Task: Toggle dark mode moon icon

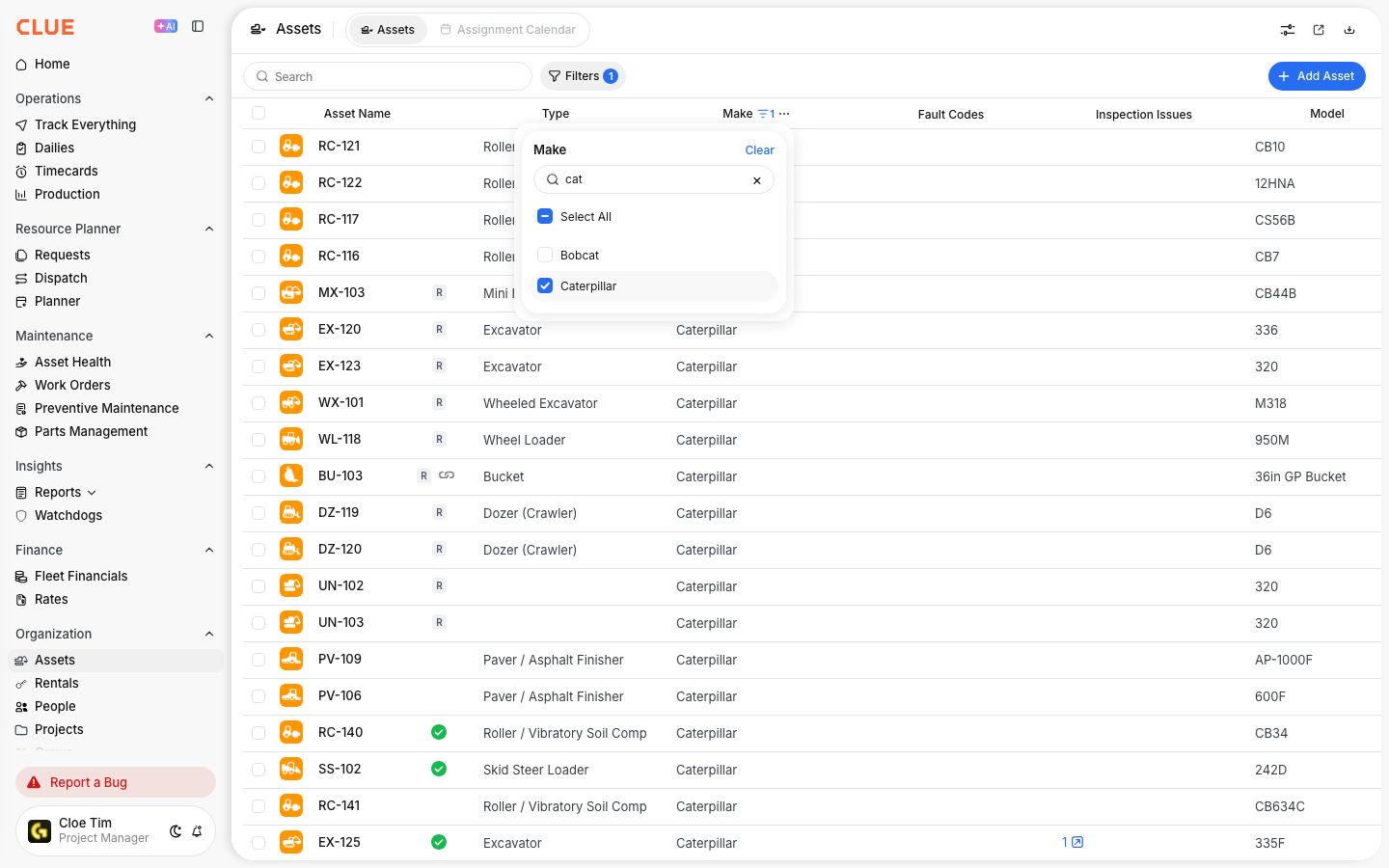Action: tap(176, 831)
